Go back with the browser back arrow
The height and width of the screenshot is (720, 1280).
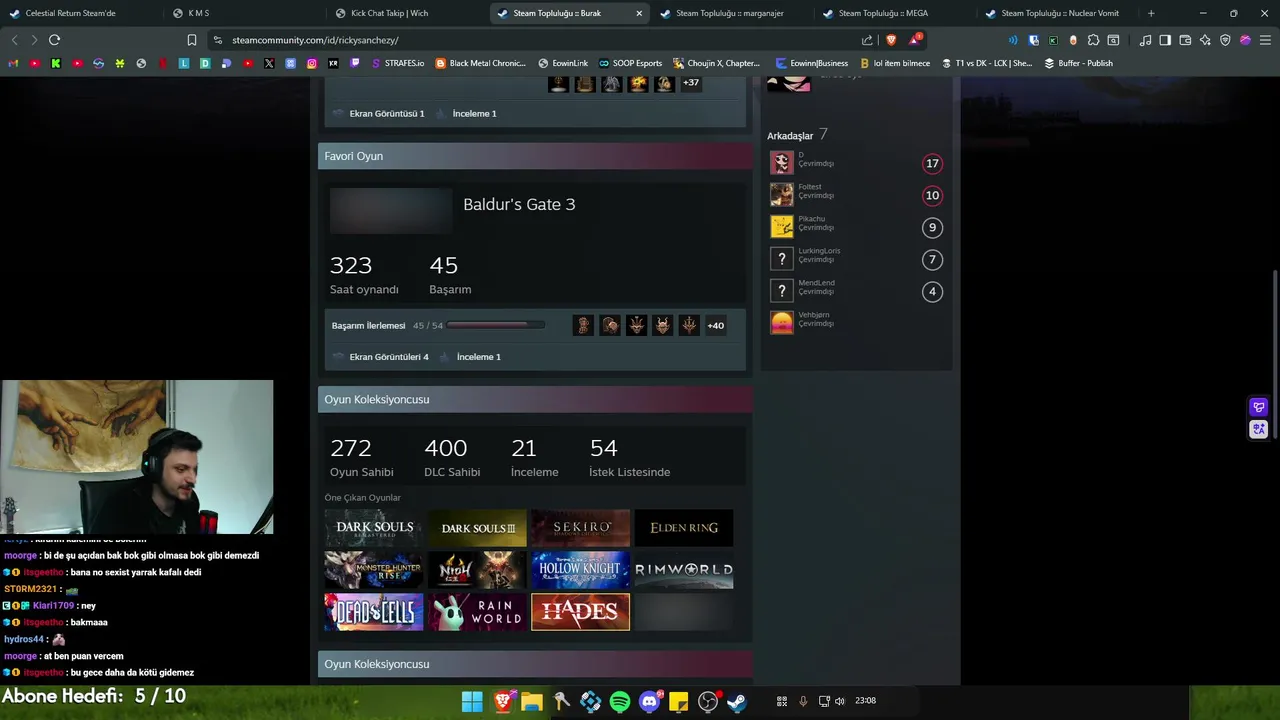tap(14, 40)
